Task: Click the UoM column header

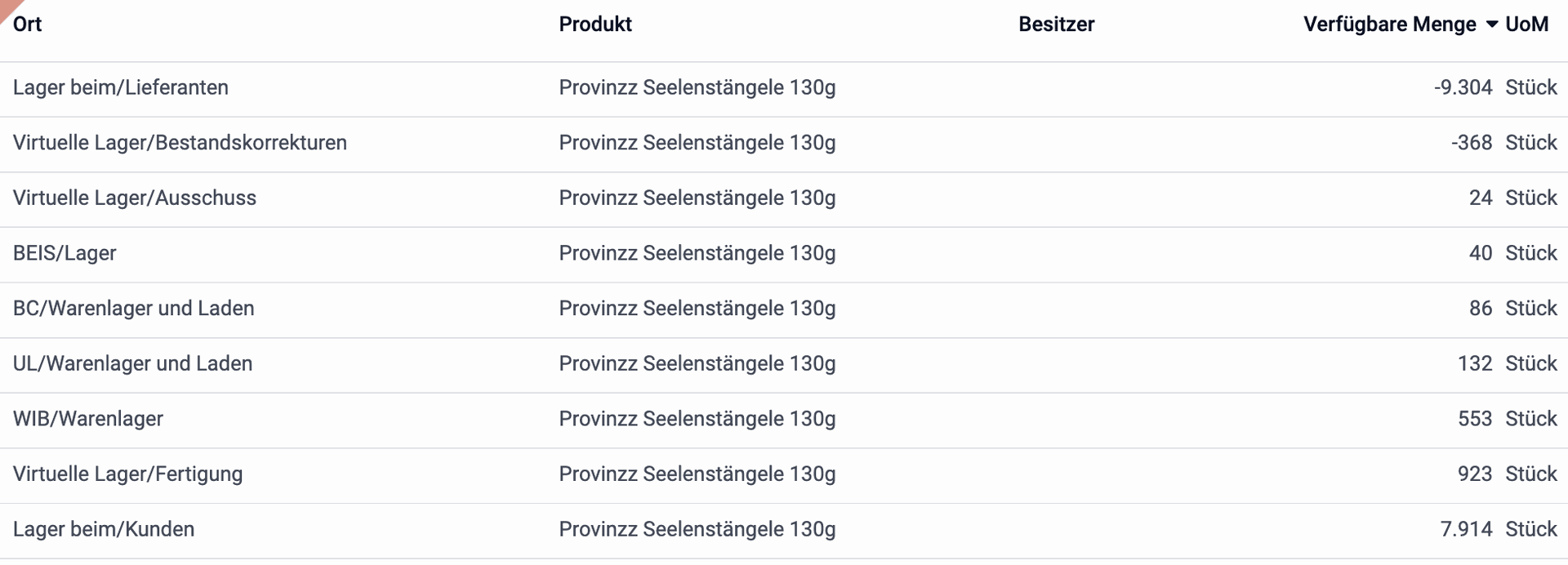Action: (x=1526, y=24)
